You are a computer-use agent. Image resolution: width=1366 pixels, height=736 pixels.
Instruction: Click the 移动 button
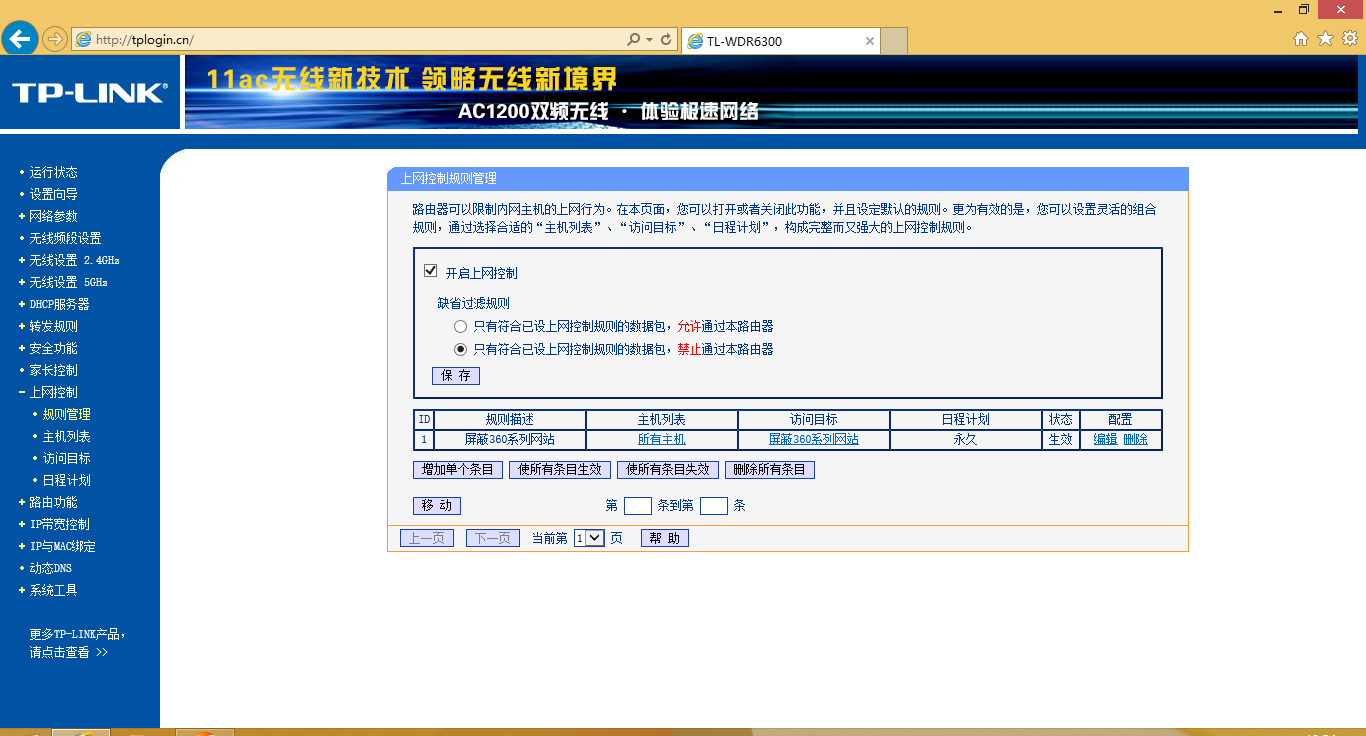click(437, 506)
